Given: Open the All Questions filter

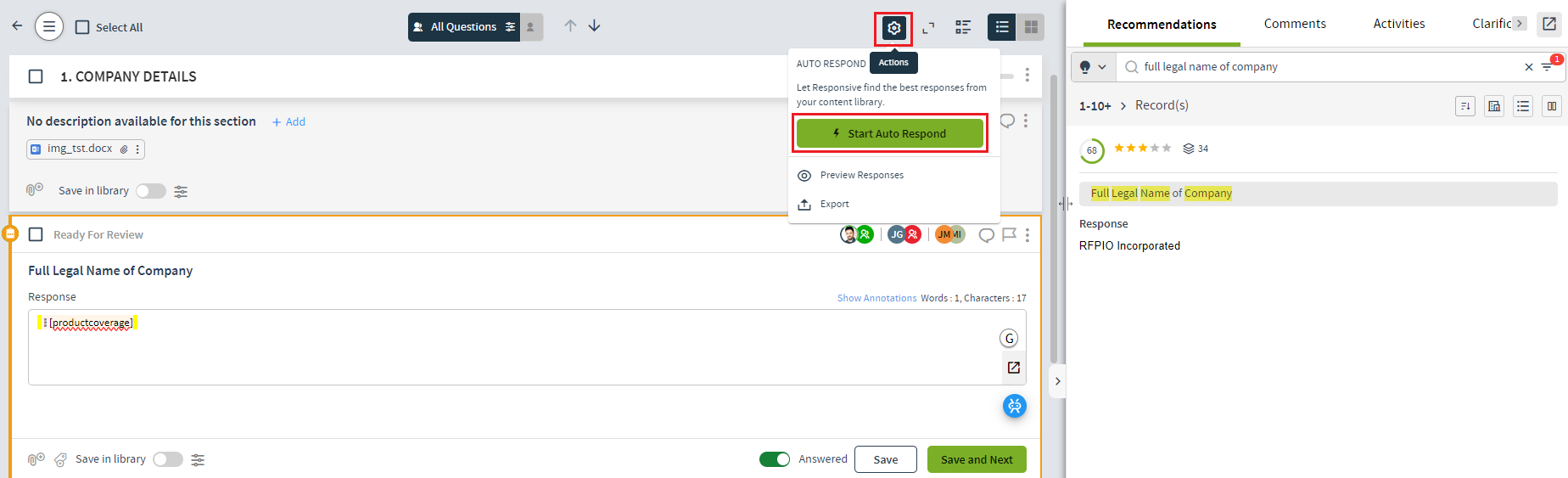Looking at the screenshot, I should [x=464, y=27].
